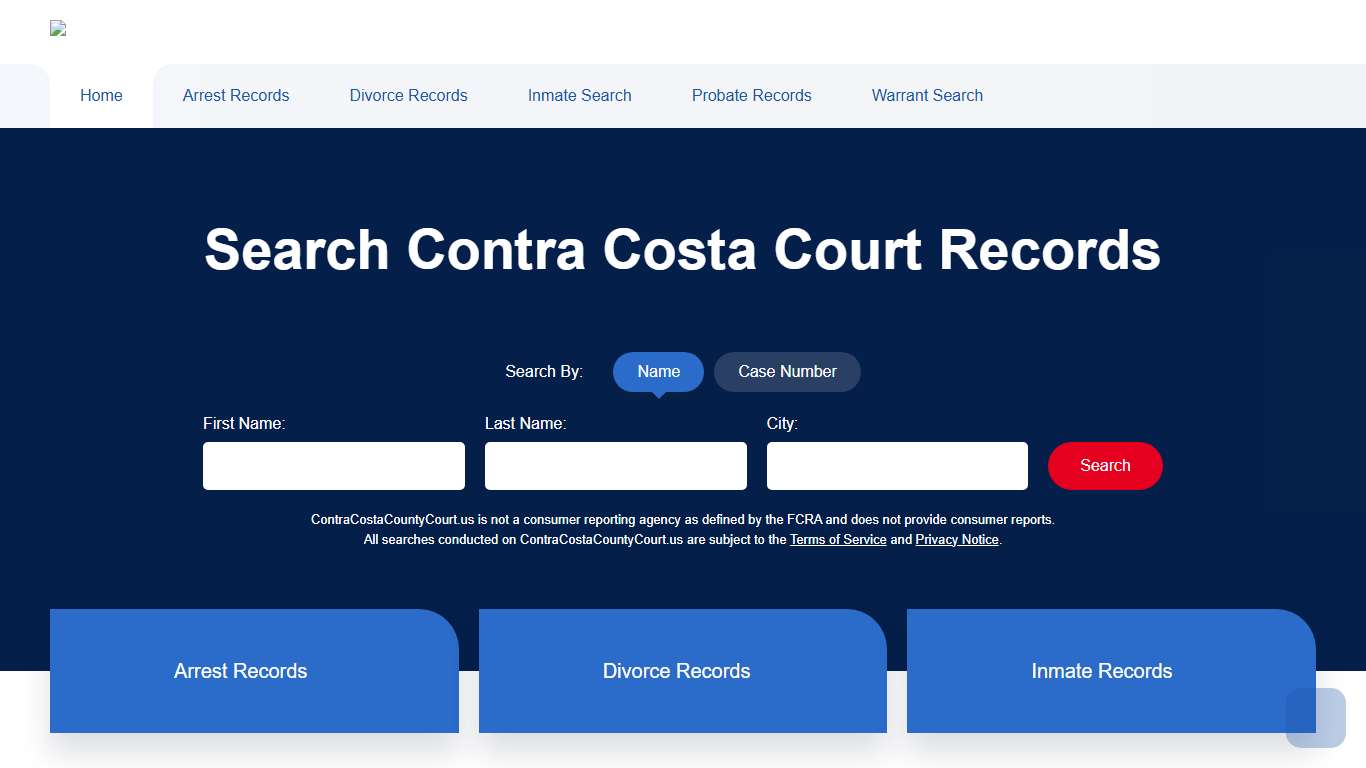Open the Privacy Notice link
The width and height of the screenshot is (1366, 768).
click(956, 539)
